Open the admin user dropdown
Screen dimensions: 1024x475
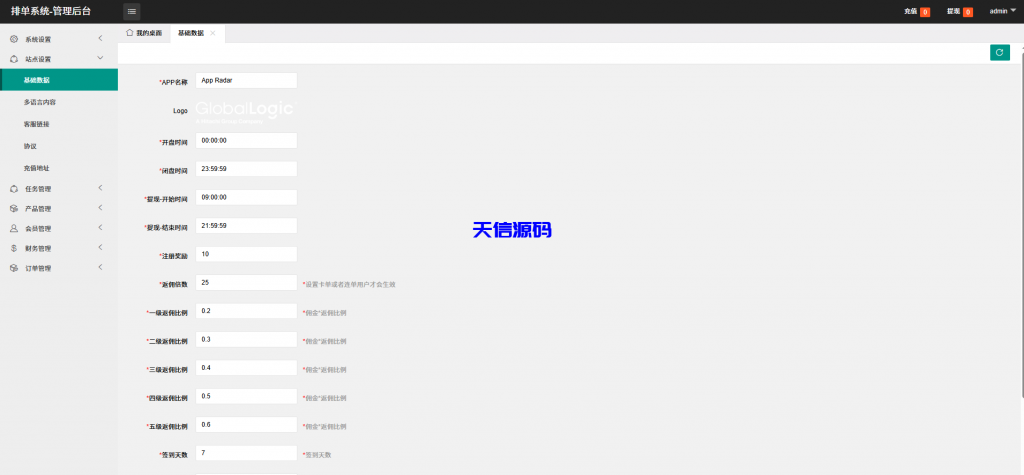(x=1002, y=11)
